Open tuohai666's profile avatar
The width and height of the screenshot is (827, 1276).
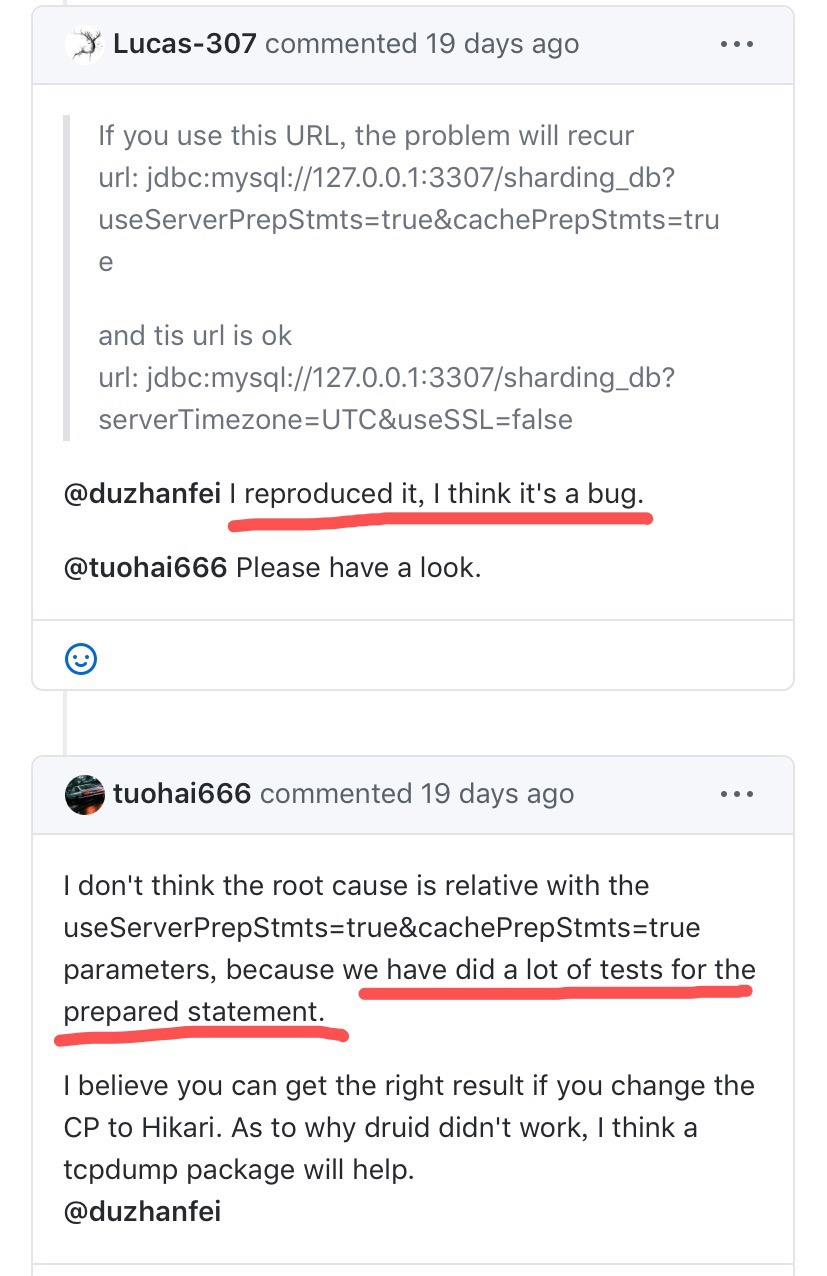coord(85,794)
